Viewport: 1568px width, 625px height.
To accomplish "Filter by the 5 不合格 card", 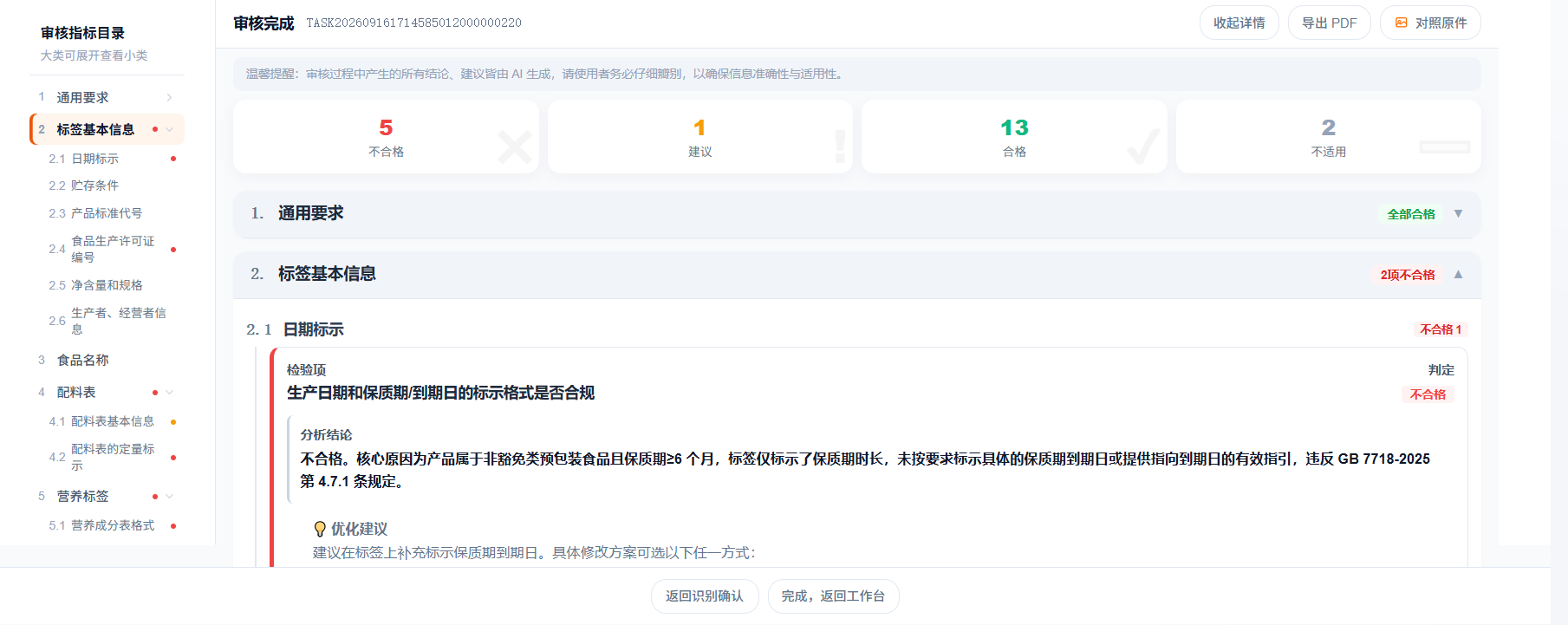I will (386, 137).
